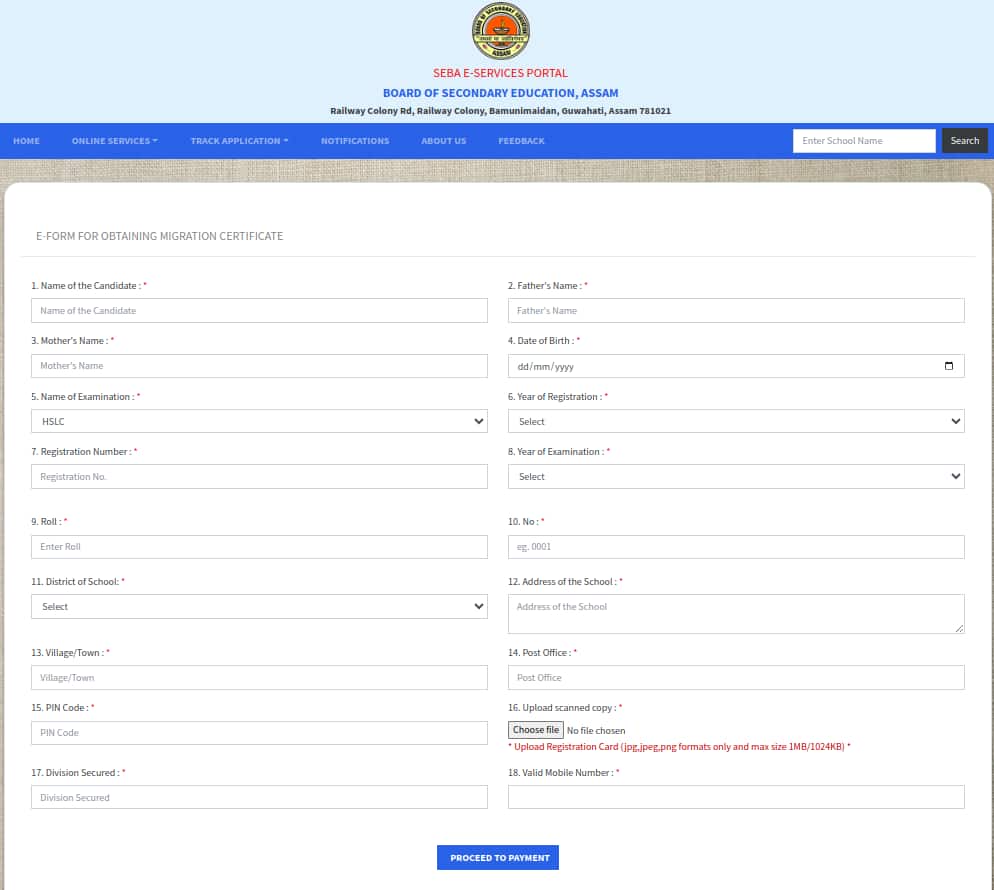Go to the Home page
This screenshot has width=994, height=890.
(x=27, y=141)
